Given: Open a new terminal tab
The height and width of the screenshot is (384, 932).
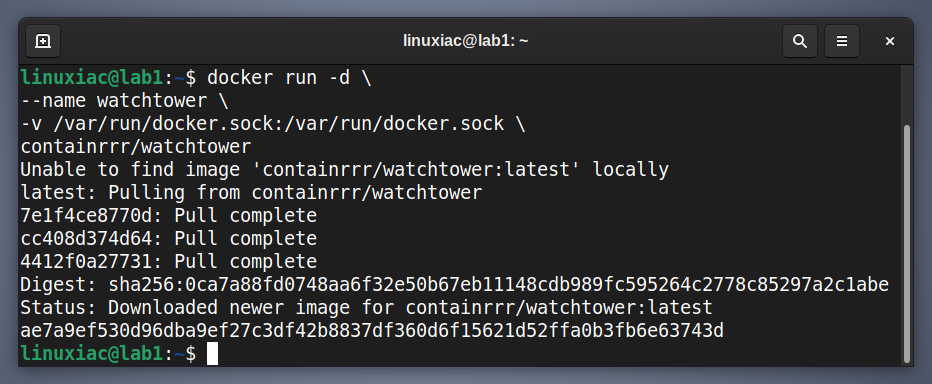Looking at the screenshot, I should pos(43,41).
